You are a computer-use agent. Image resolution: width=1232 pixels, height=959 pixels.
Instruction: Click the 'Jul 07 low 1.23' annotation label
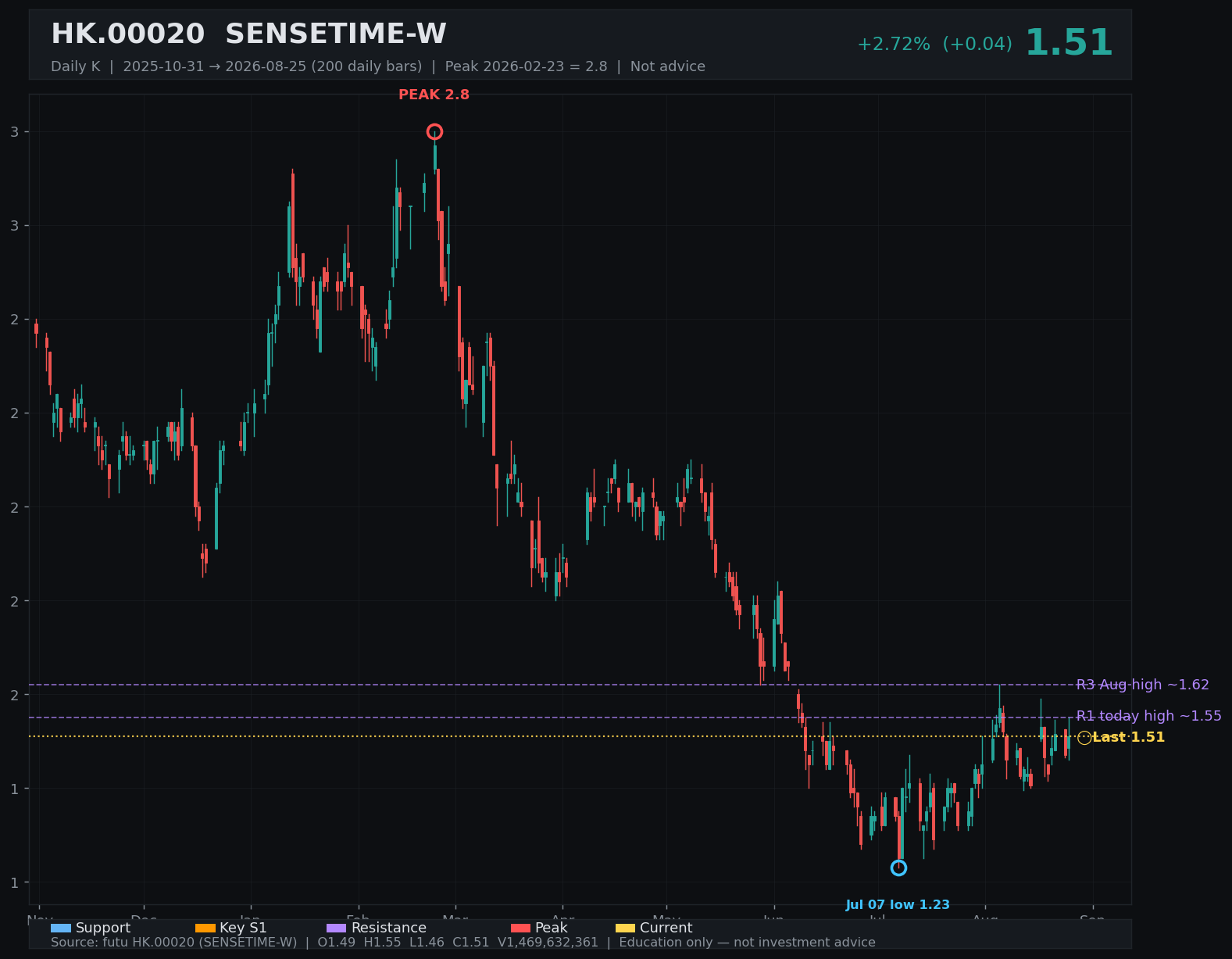coord(898,905)
